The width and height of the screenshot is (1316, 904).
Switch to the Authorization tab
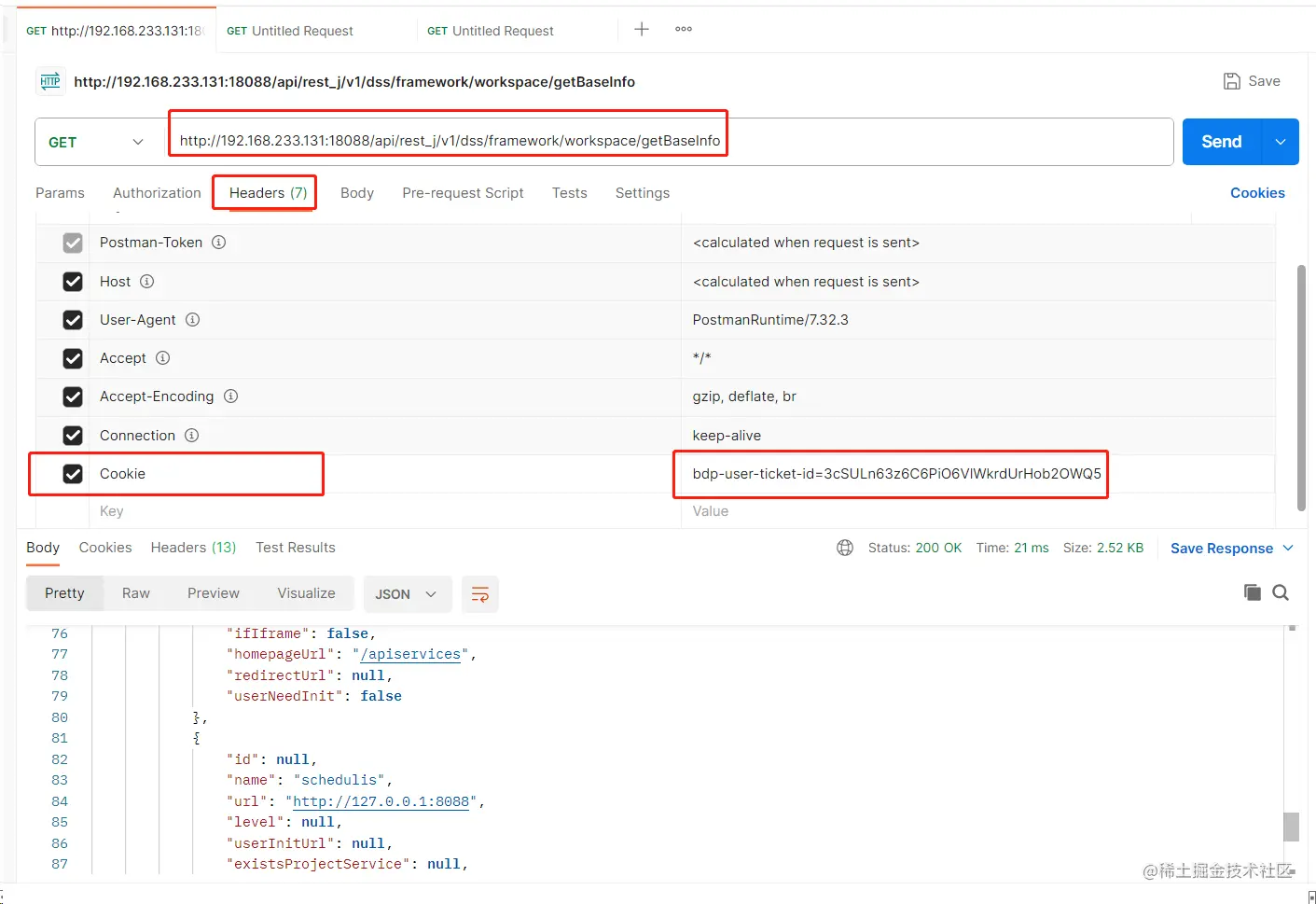coord(157,193)
